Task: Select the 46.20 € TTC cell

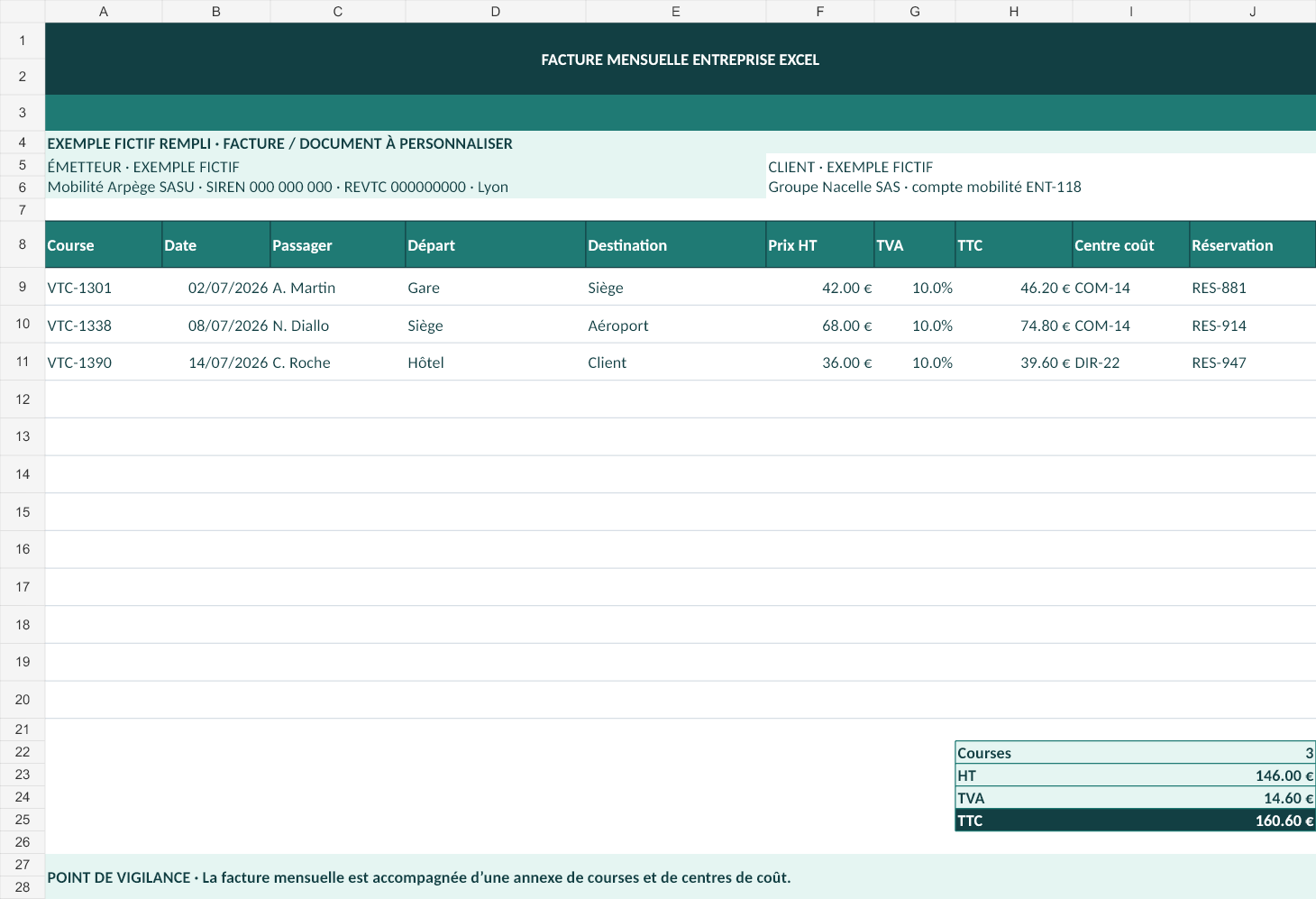Action: (x=1014, y=288)
